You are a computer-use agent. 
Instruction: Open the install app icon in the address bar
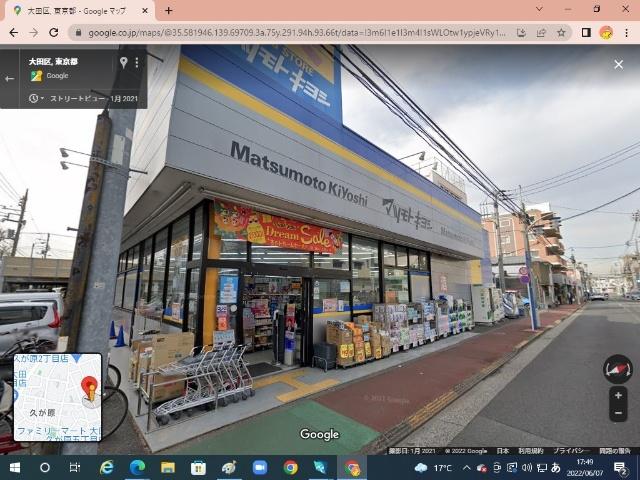[x=521, y=33]
